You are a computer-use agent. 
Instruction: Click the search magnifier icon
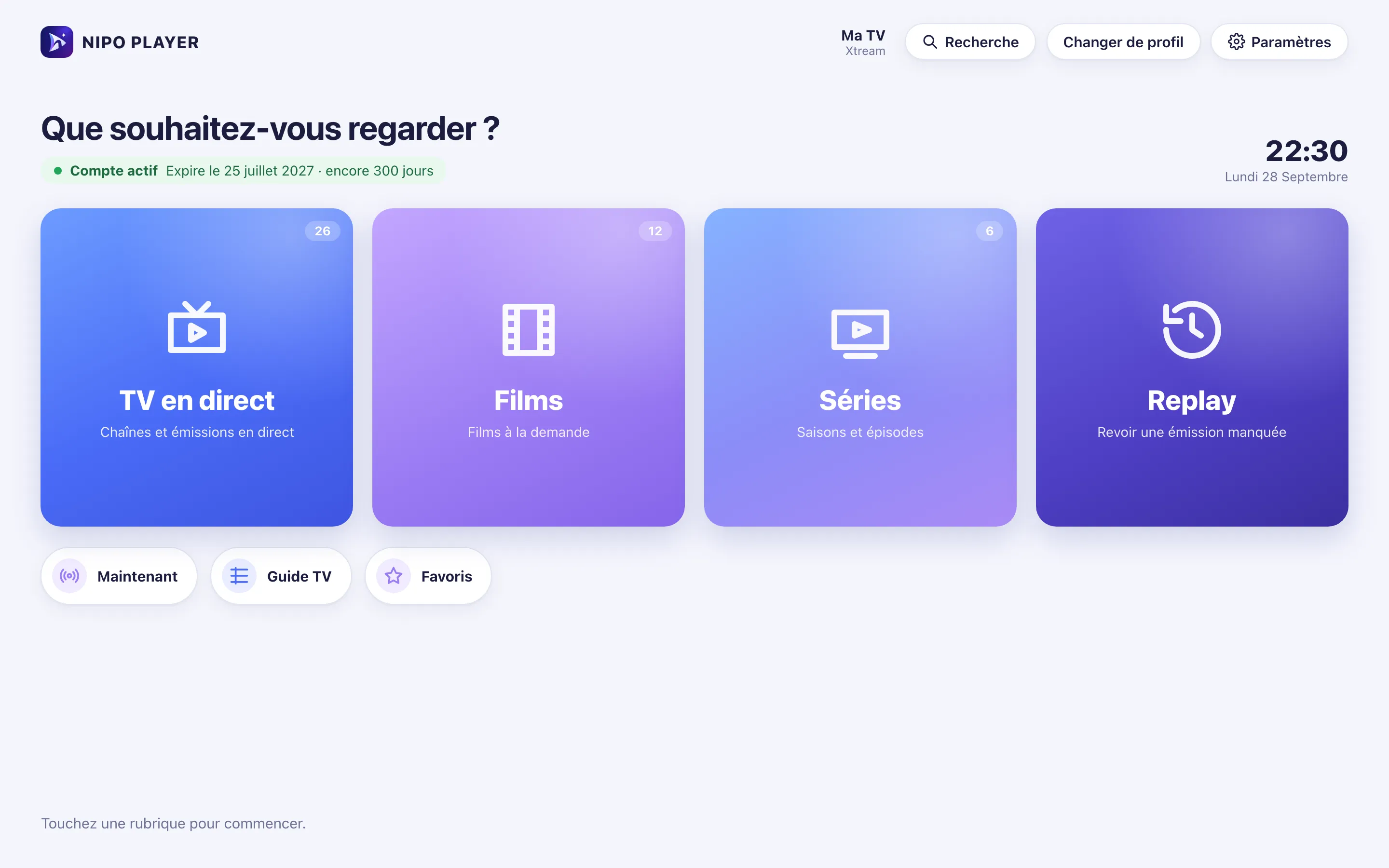tap(930, 42)
